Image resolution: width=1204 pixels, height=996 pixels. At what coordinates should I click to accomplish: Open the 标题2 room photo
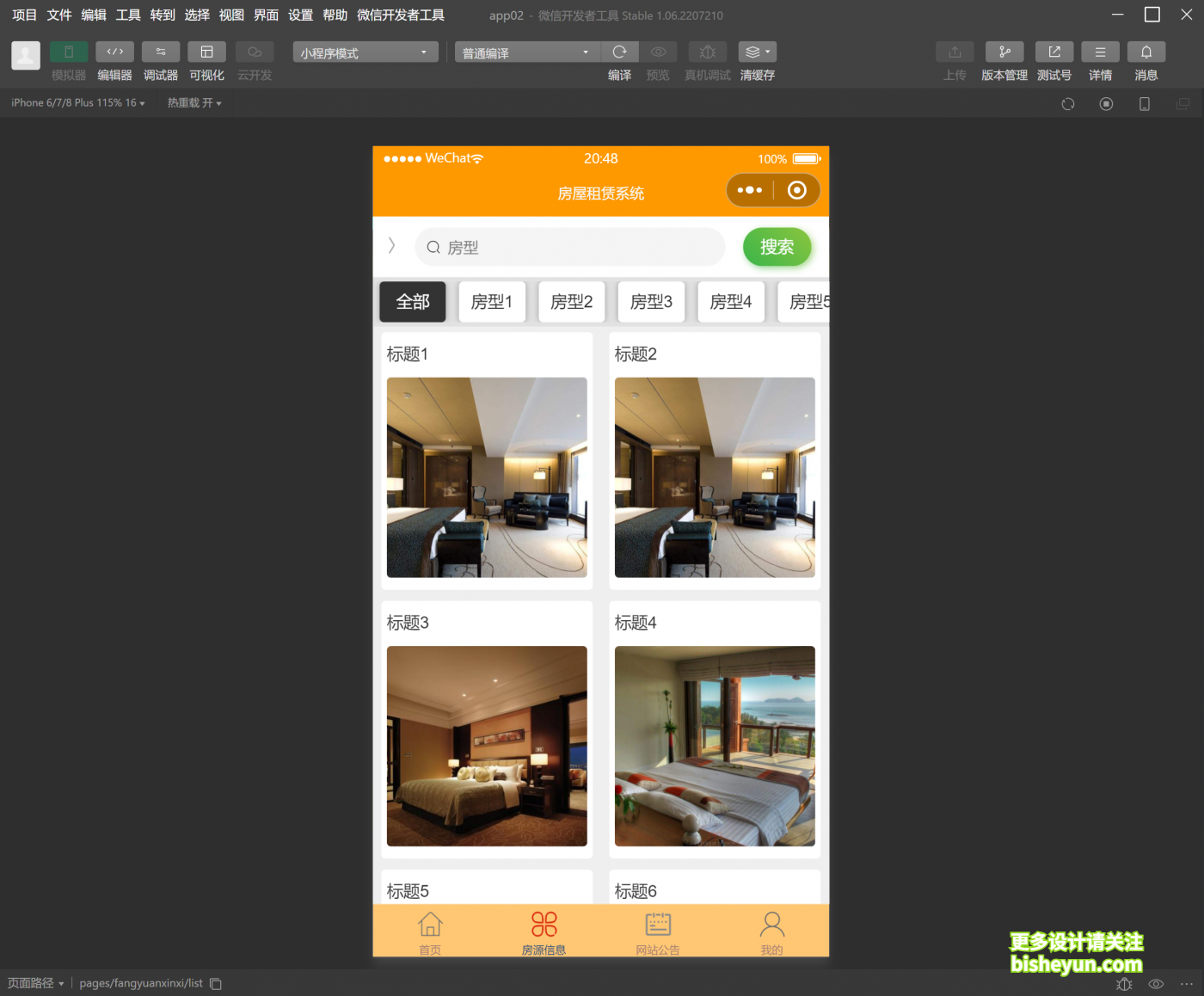(715, 477)
